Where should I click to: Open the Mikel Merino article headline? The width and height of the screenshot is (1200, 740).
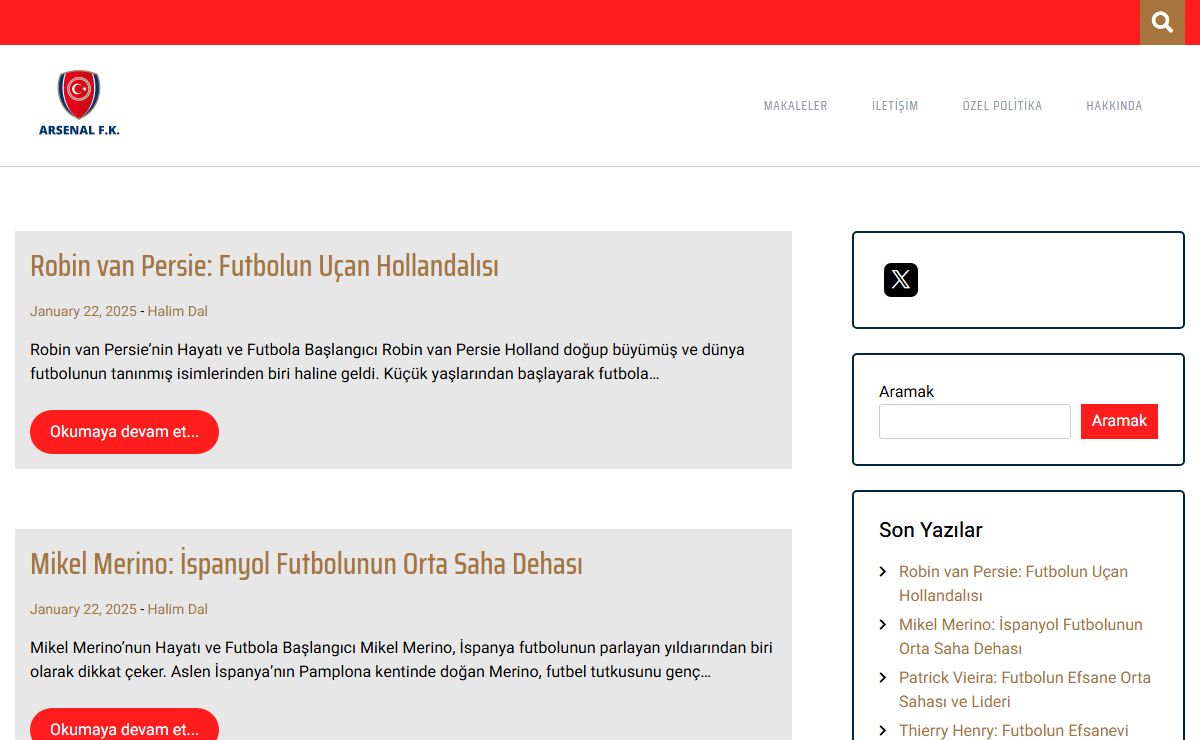[x=306, y=564]
